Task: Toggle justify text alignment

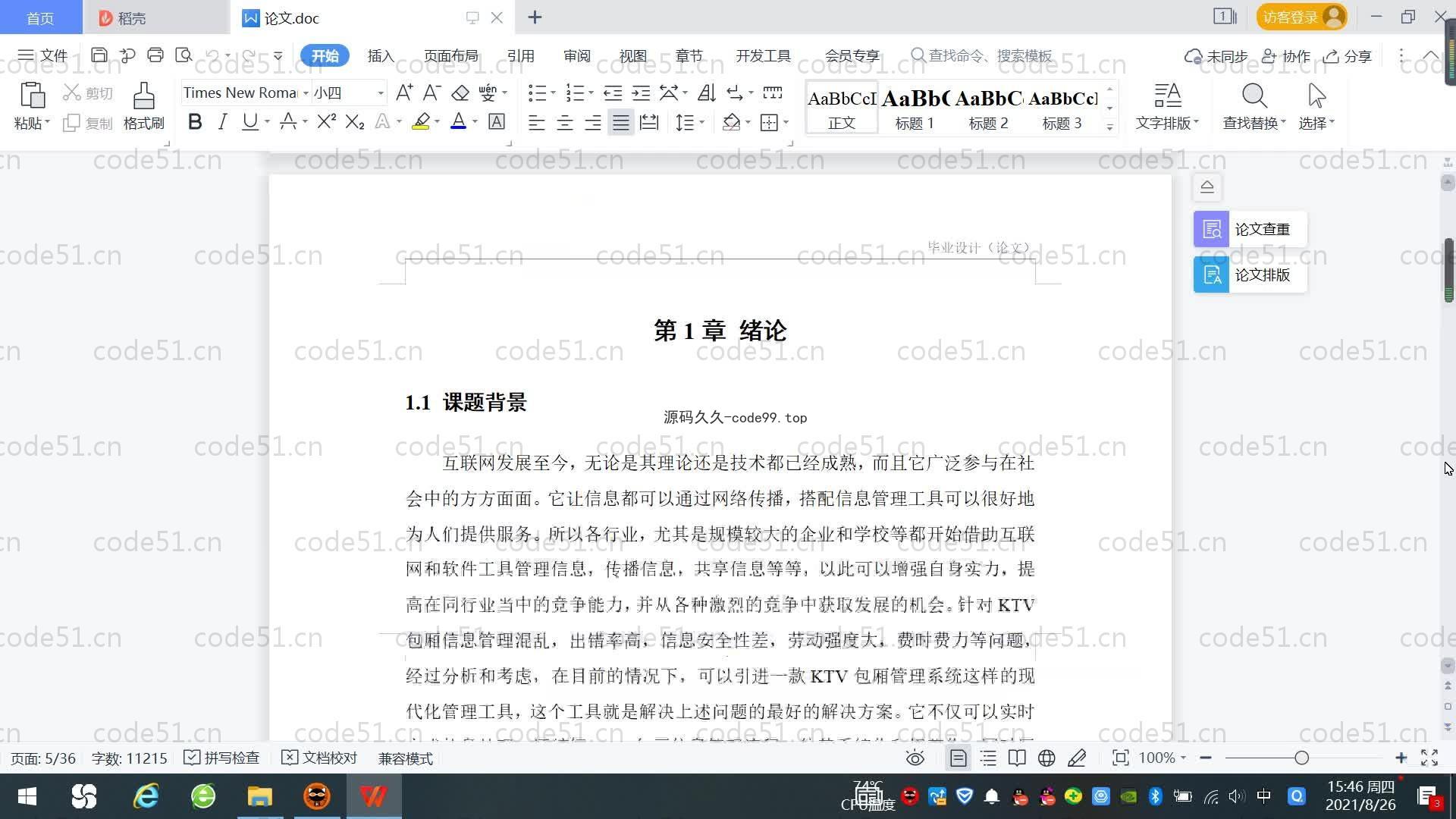Action: tap(621, 122)
